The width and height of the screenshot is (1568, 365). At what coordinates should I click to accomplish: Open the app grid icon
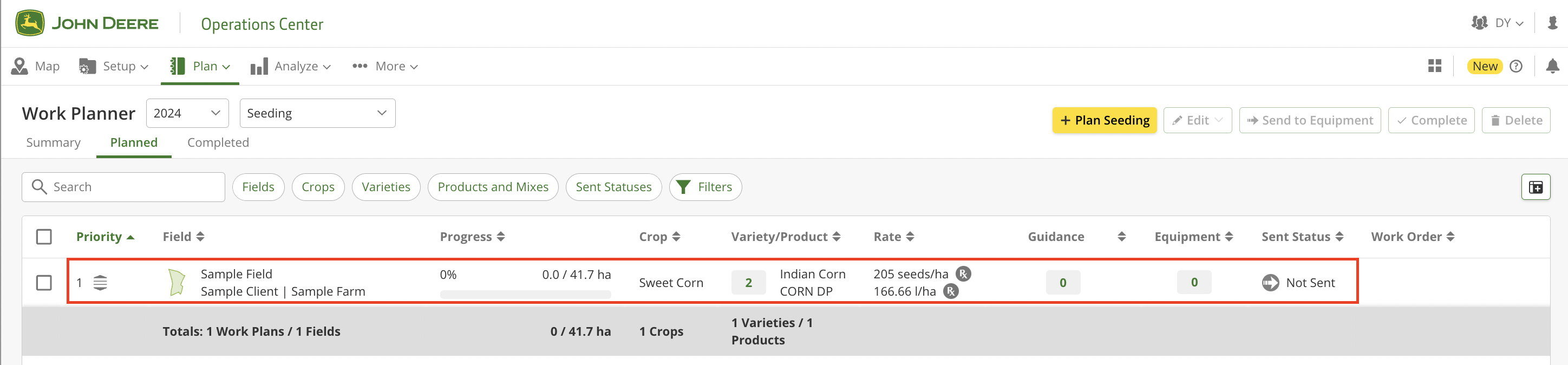(x=1435, y=66)
